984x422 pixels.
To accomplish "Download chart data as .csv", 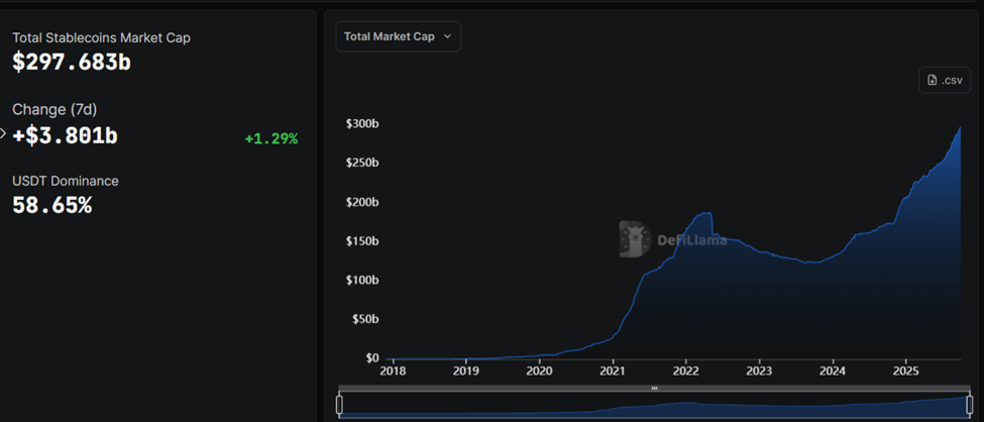I will click(944, 80).
